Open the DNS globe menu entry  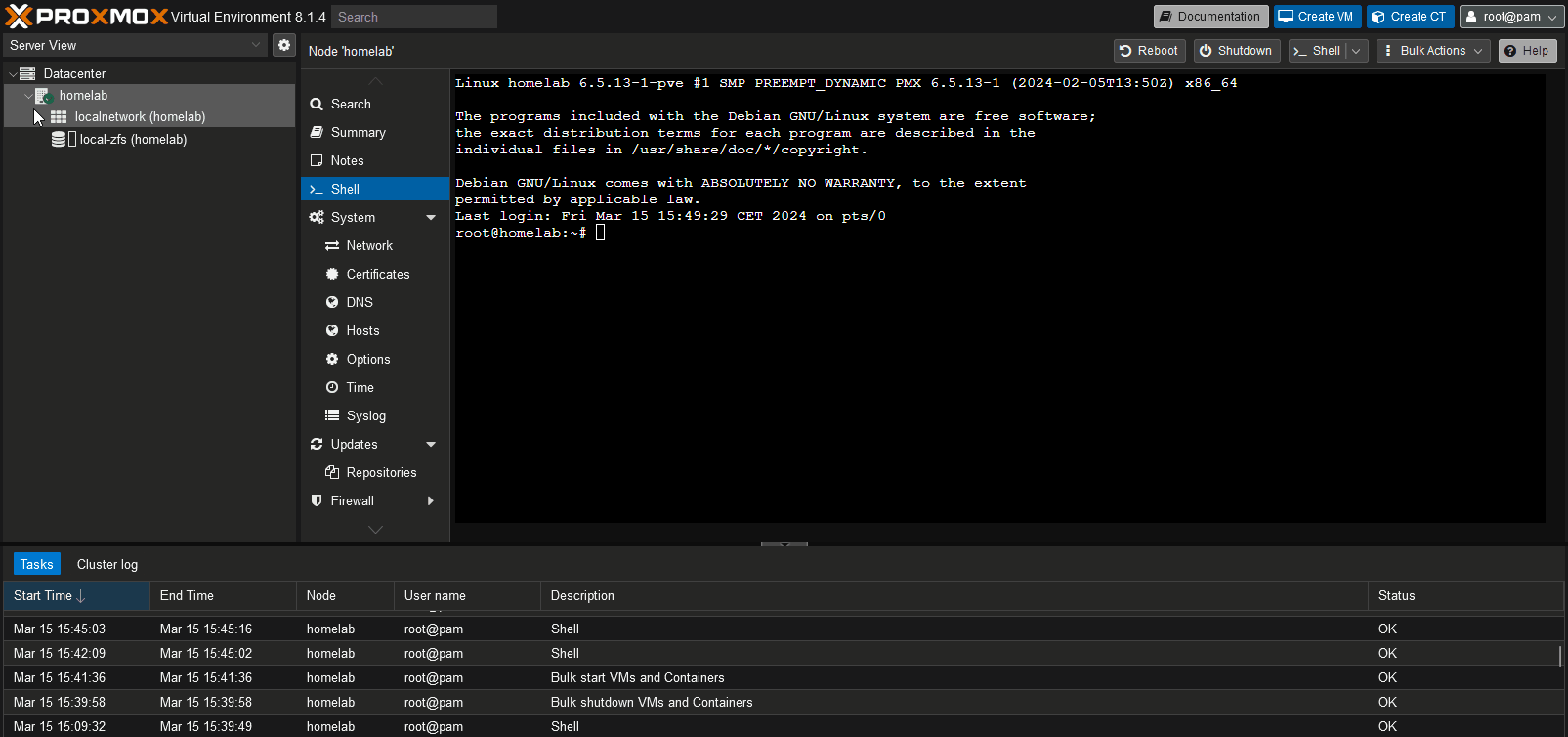click(x=359, y=303)
